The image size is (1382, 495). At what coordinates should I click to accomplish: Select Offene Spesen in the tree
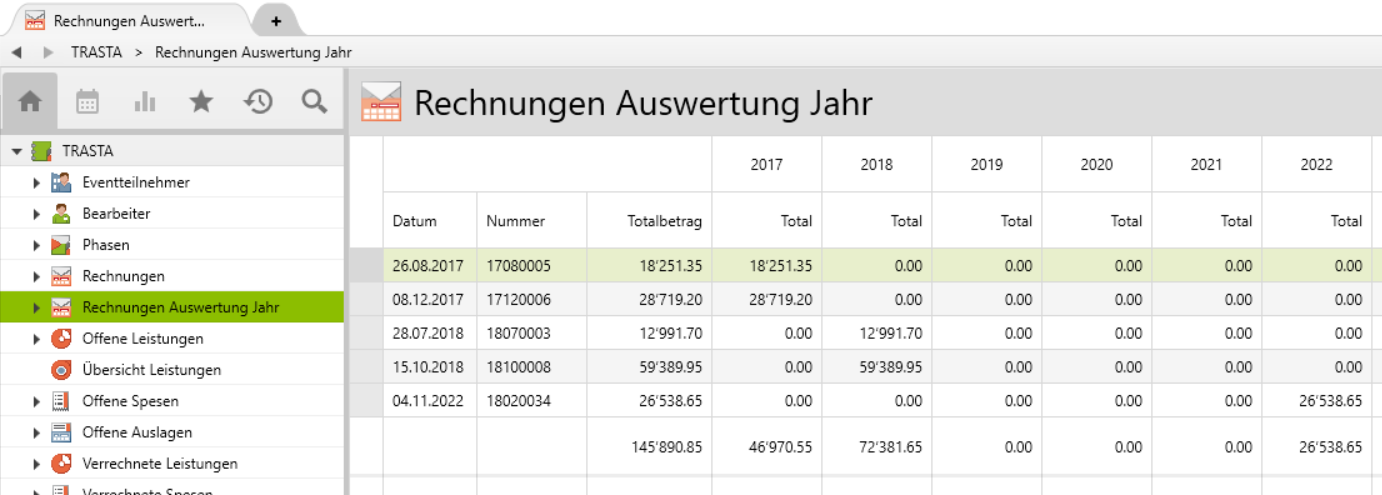(x=130, y=401)
